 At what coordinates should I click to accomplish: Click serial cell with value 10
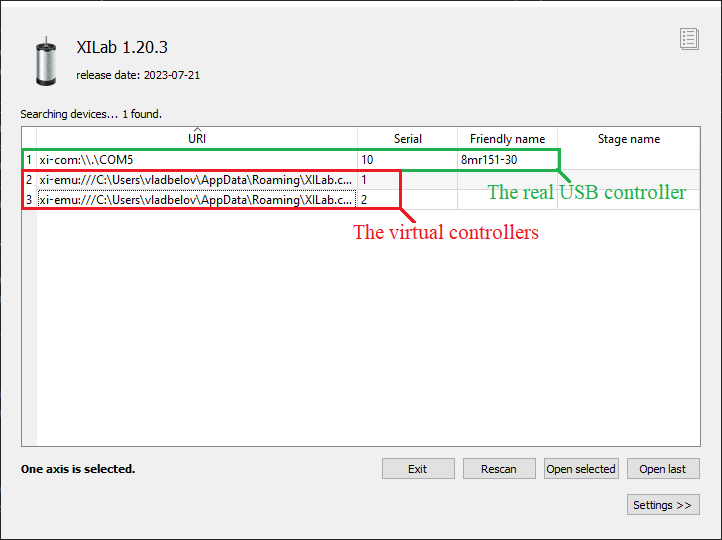tap(408, 160)
